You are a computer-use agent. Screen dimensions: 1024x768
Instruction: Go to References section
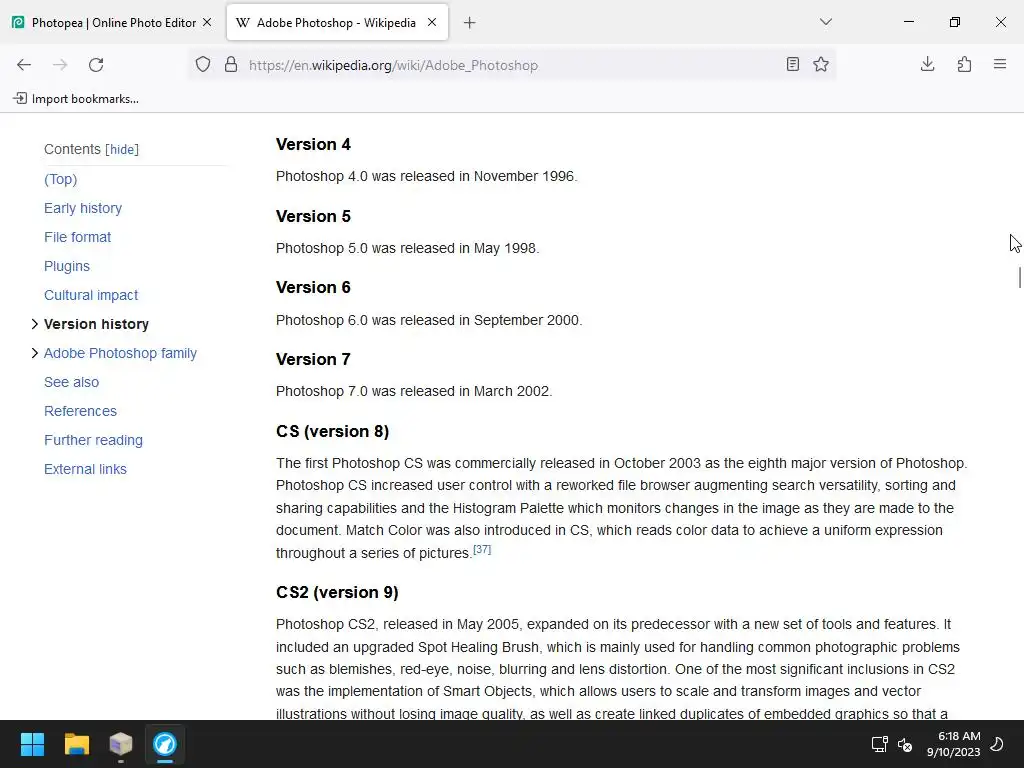[80, 411]
